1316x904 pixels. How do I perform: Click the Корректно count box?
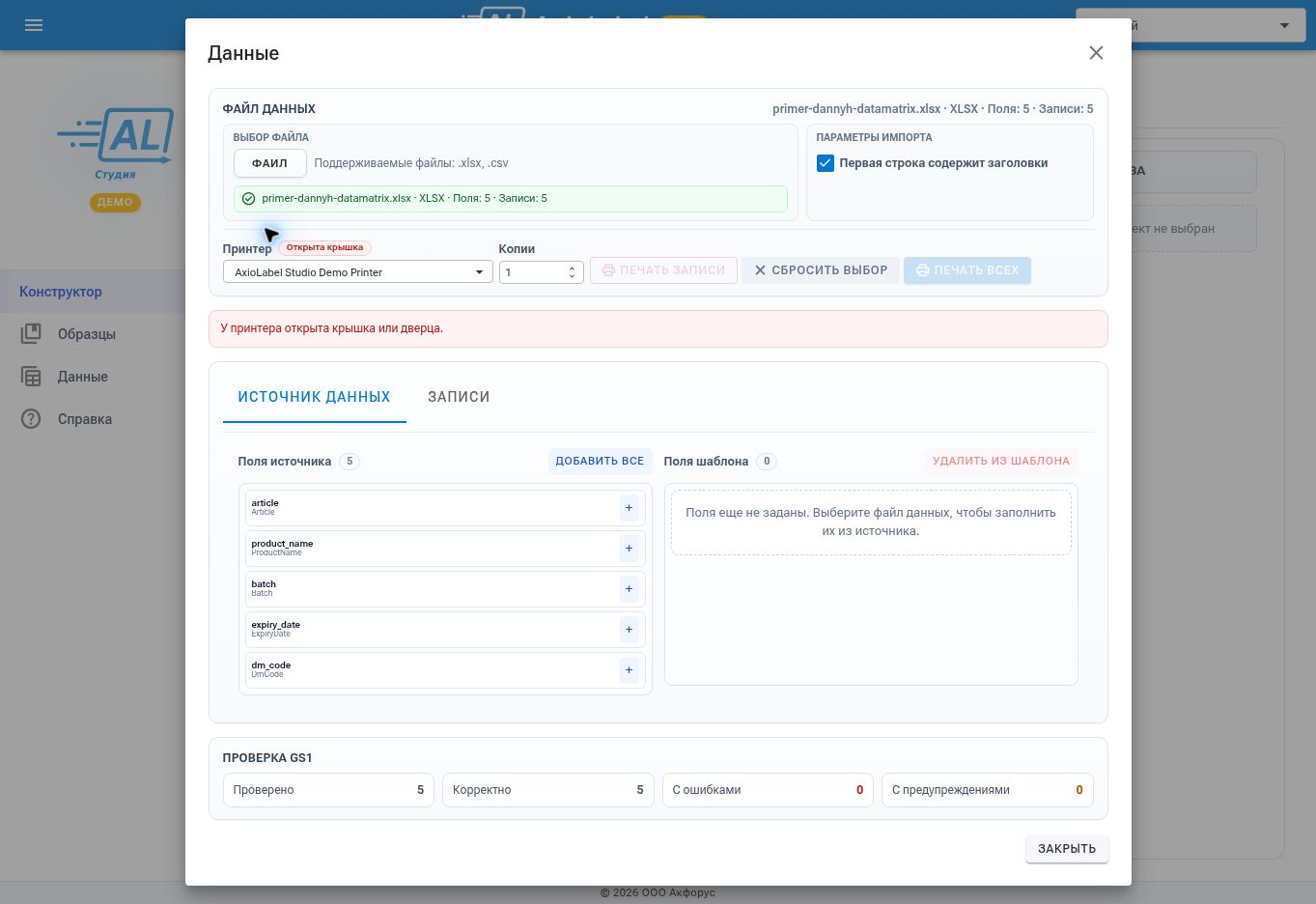tap(547, 790)
